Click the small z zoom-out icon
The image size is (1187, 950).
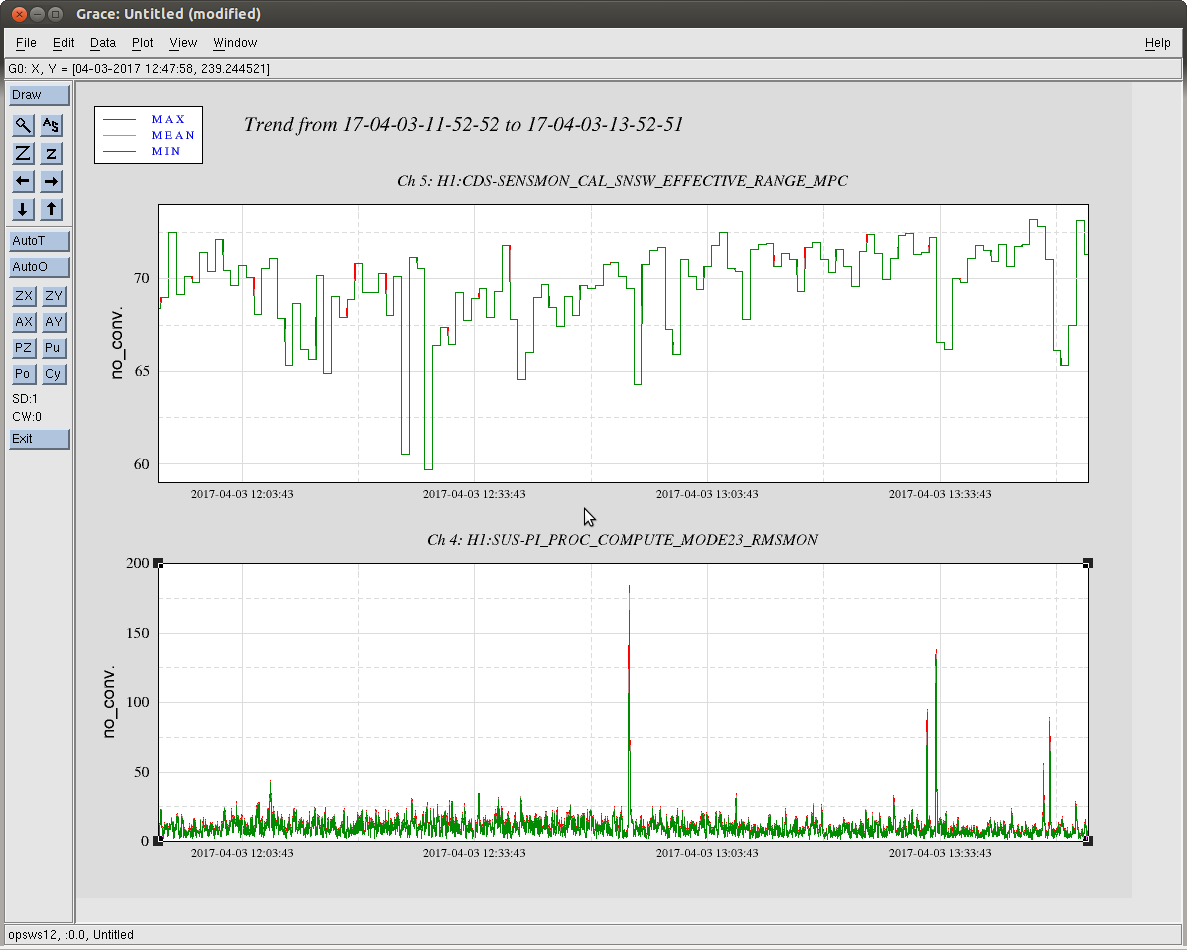[51, 153]
